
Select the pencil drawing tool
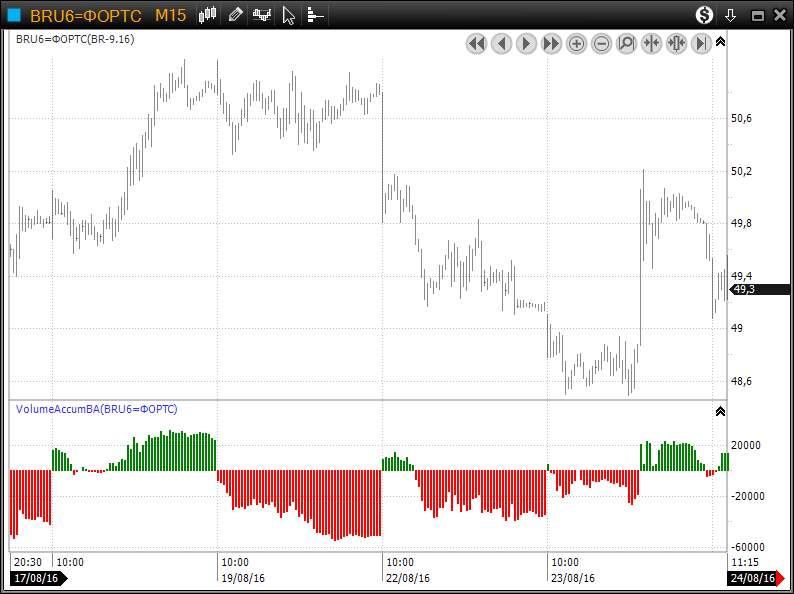tap(235, 15)
